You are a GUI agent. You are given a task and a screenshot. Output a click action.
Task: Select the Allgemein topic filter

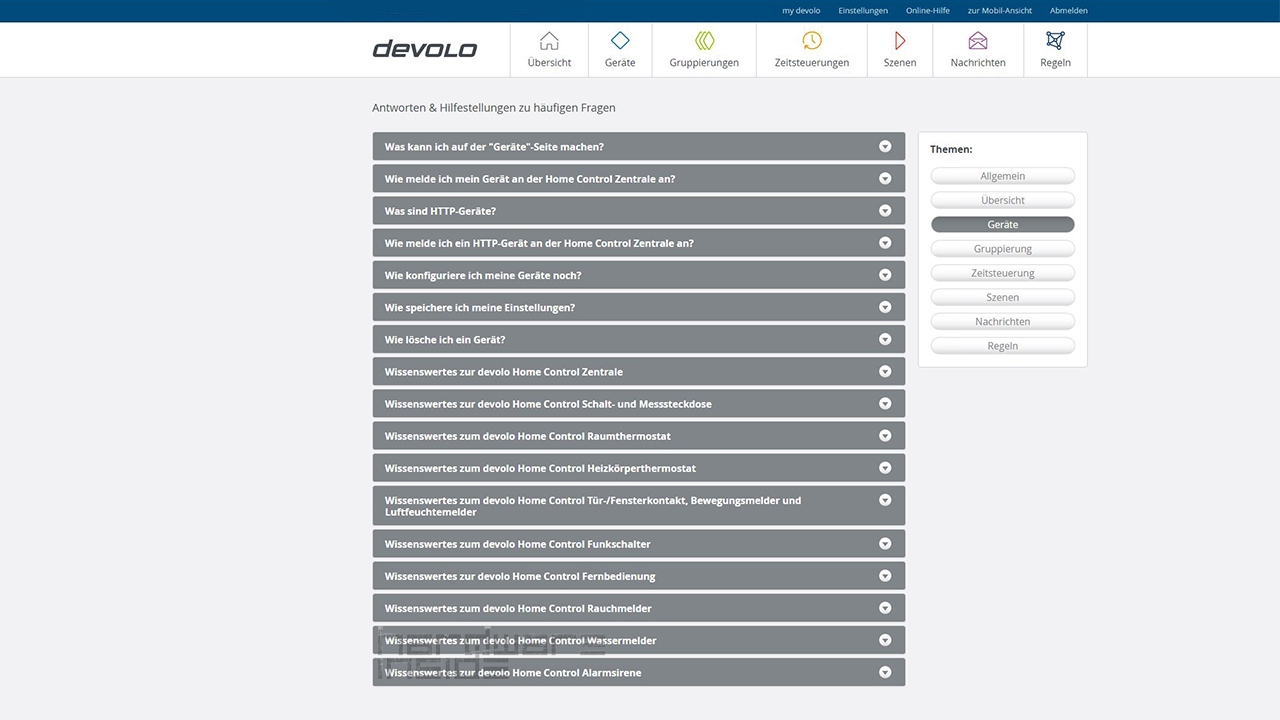pyautogui.click(x=1002, y=176)
